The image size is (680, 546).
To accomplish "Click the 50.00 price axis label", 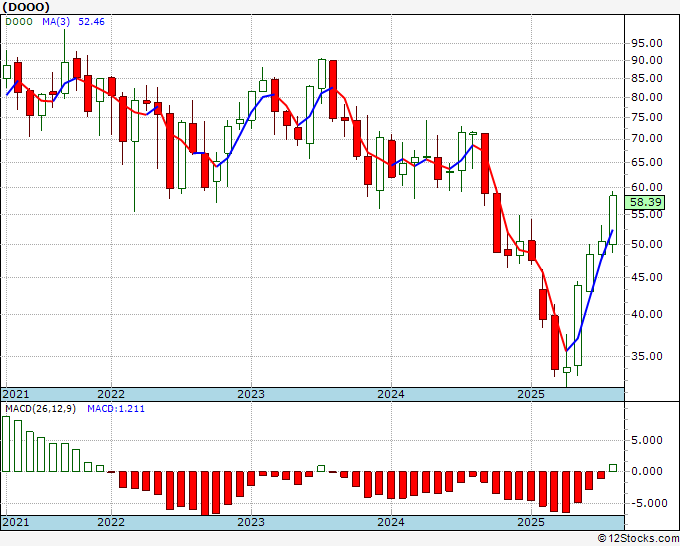I will coord(647,244).
